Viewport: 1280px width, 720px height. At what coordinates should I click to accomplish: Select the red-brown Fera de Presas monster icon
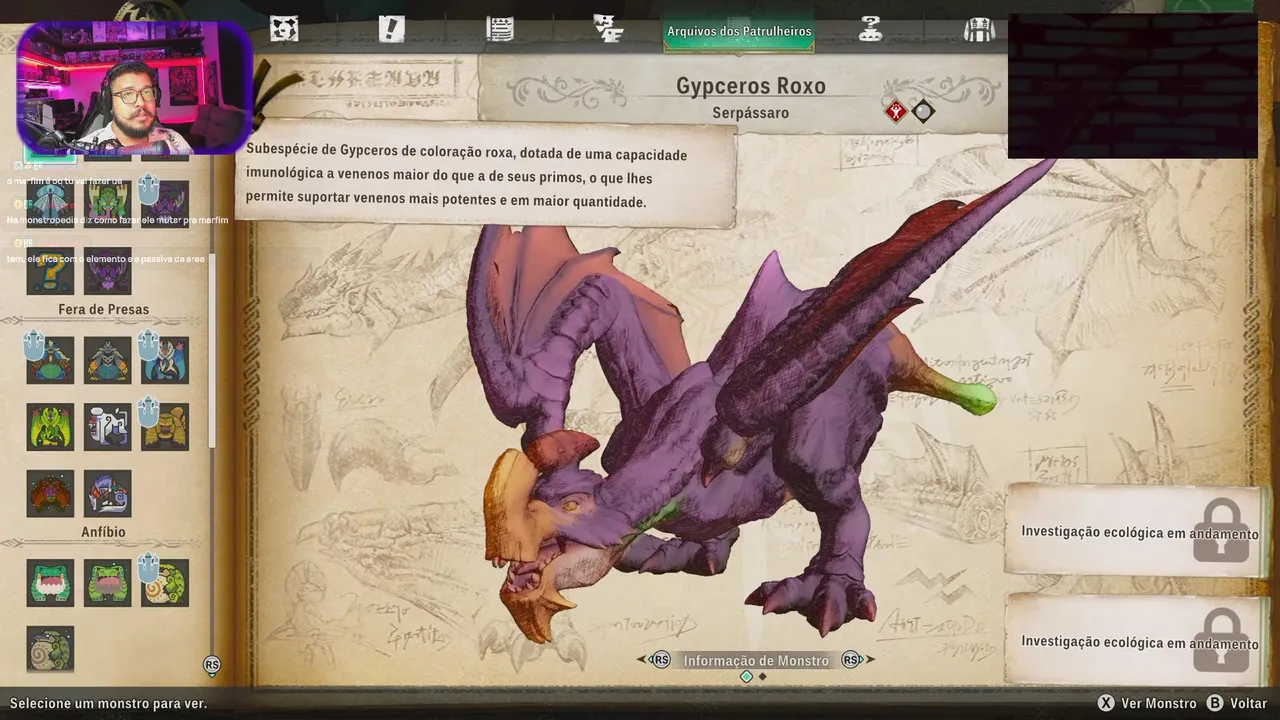[x=50, y=493]
